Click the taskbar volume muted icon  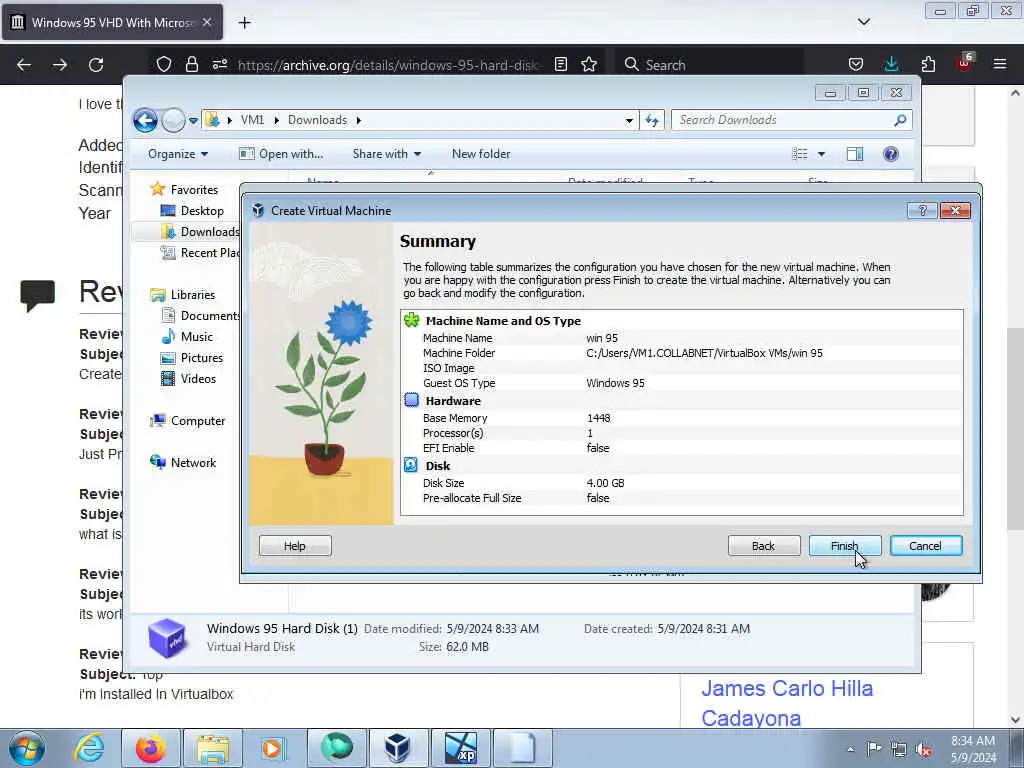(x=923, y=749)
